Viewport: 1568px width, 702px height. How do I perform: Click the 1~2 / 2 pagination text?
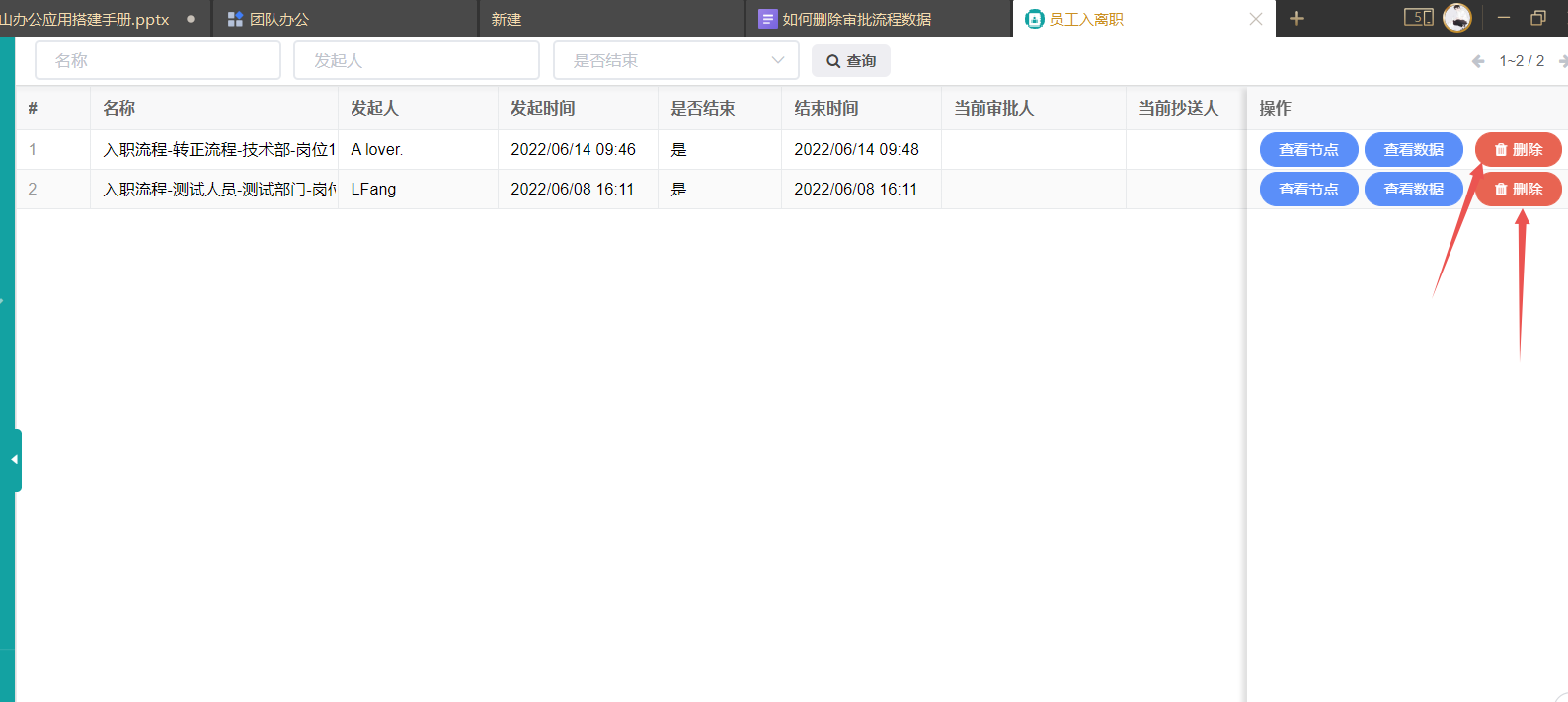pos(1522,61)
